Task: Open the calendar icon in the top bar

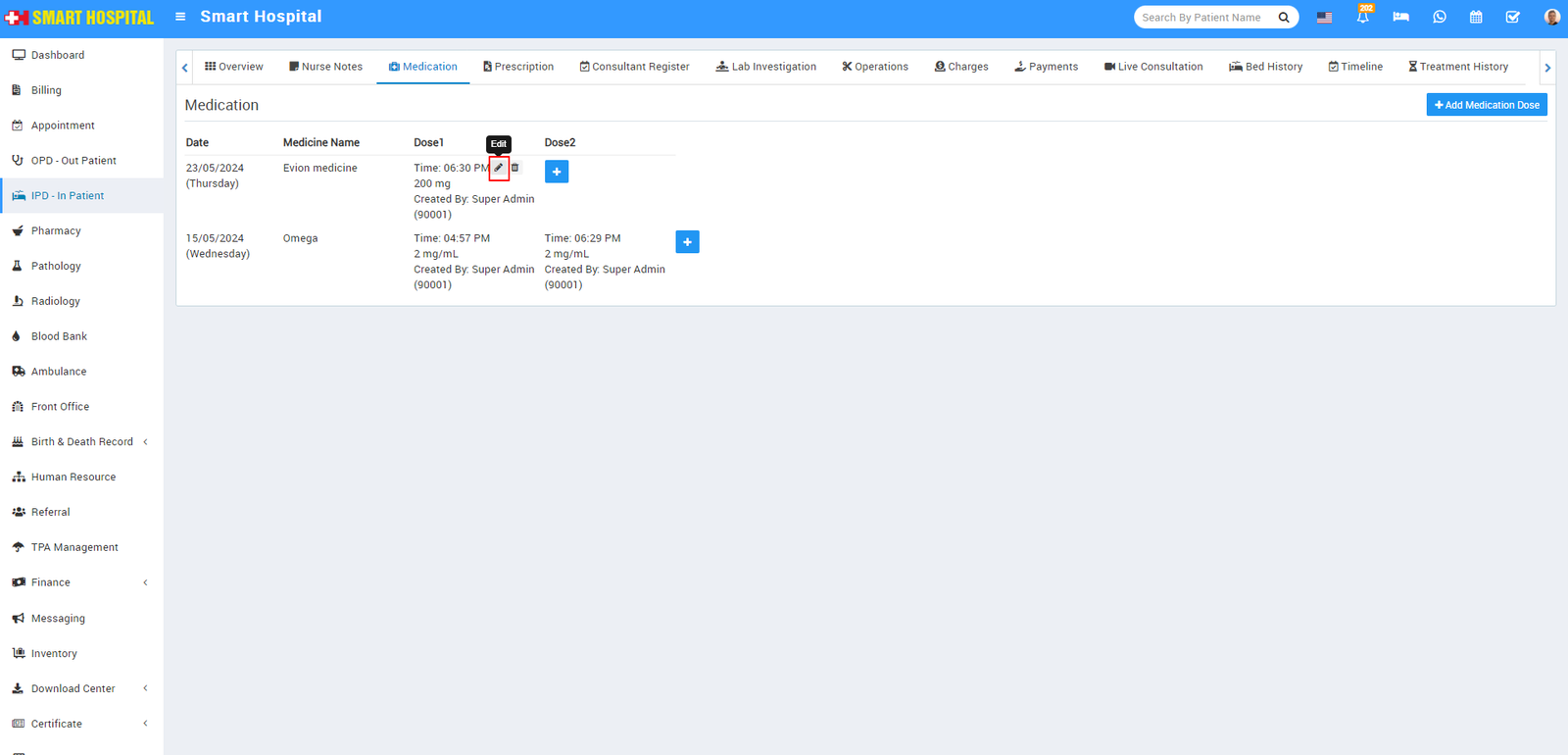Action: pos(1476,17)
